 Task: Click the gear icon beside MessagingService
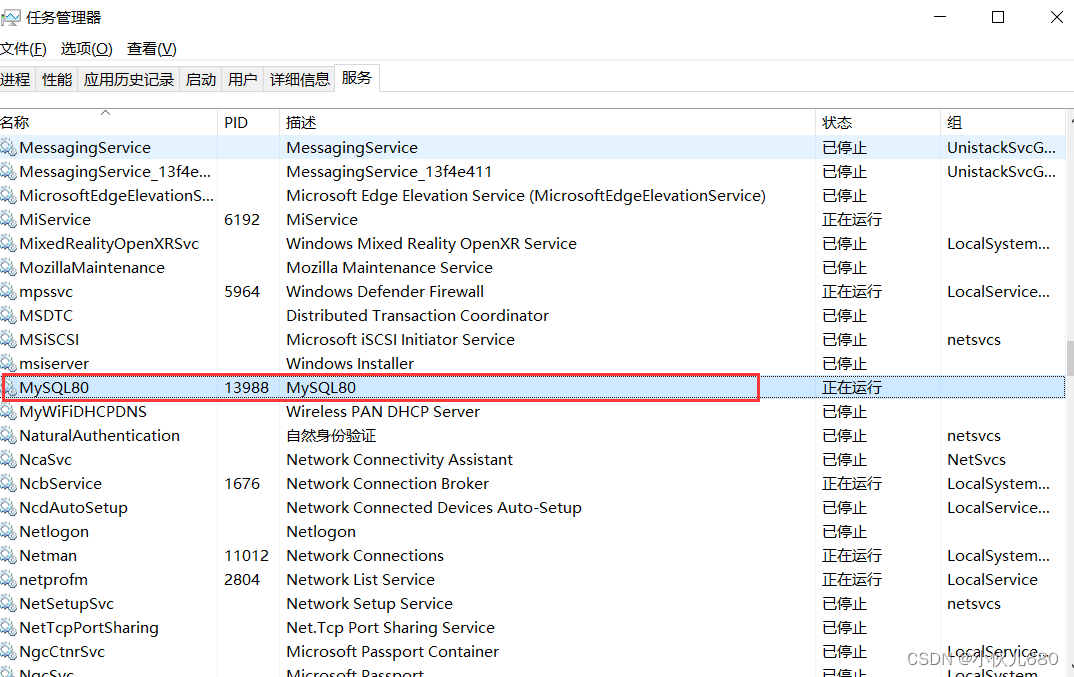(x=9, y=147)
